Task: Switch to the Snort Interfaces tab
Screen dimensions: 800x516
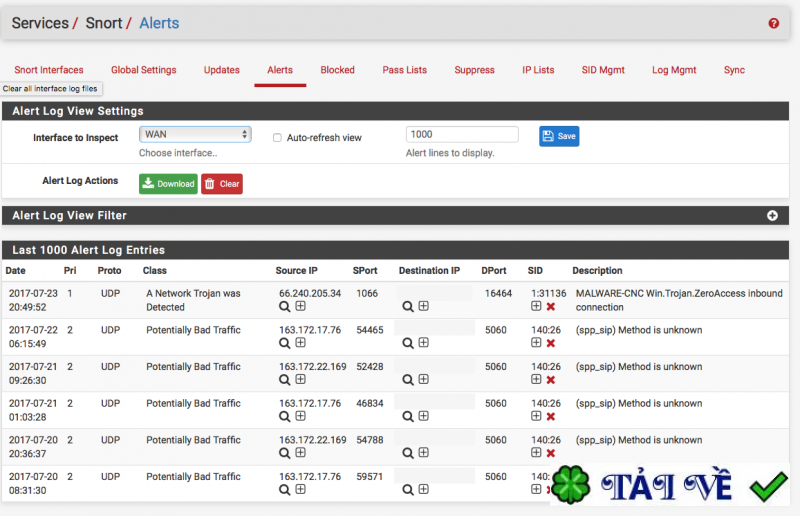Action: [49, 70]
